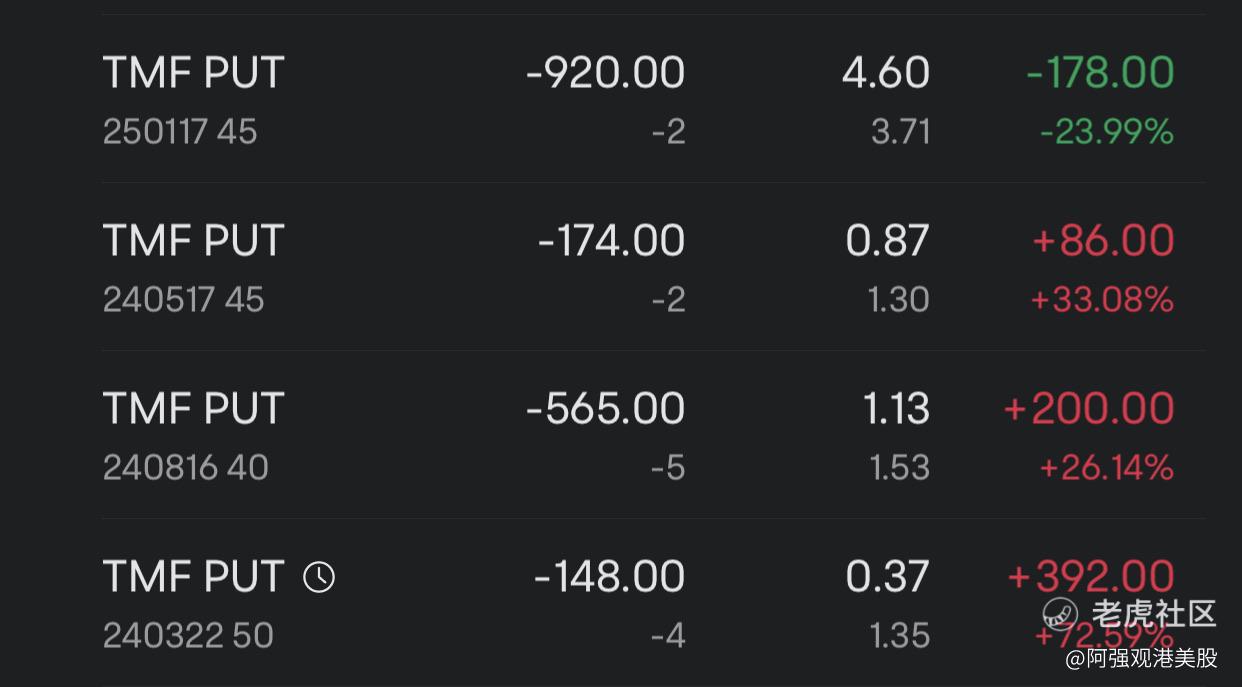The width and height of the screenshot is (1242, 687).
Task: Open the clock icon beside TMF PUT 240322
Action: click(319, 577)
